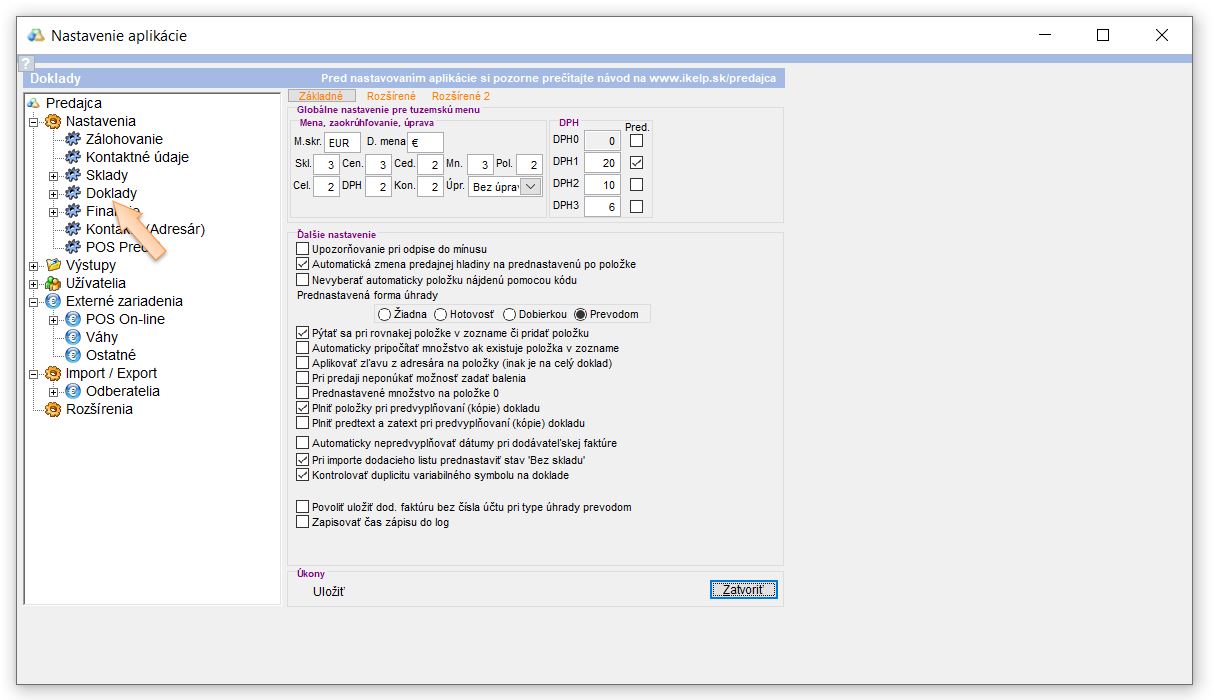
Task: Click the folder icon next to Výstupy
Action: click(53, 265)
